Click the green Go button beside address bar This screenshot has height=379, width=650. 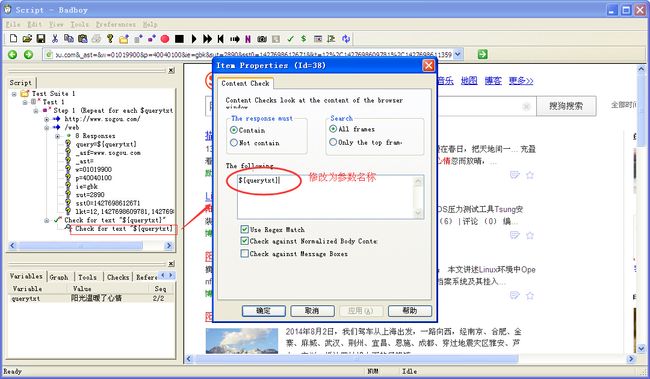pos(483,54)
